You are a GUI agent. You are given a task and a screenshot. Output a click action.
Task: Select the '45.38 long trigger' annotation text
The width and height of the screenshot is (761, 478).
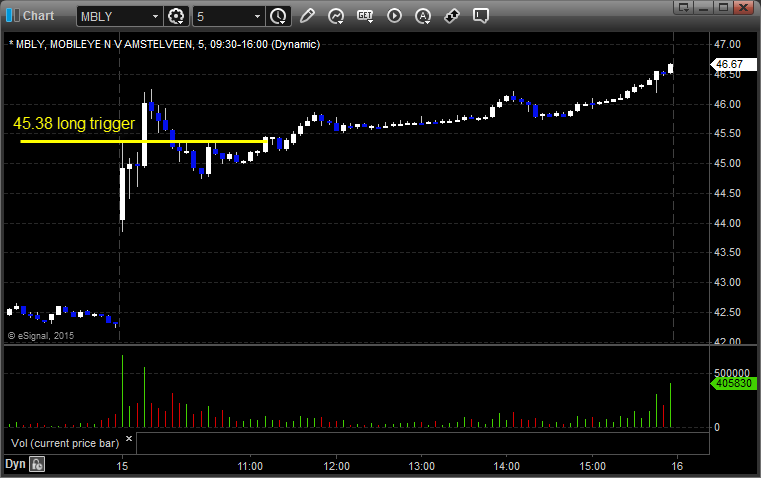point(74,123)
